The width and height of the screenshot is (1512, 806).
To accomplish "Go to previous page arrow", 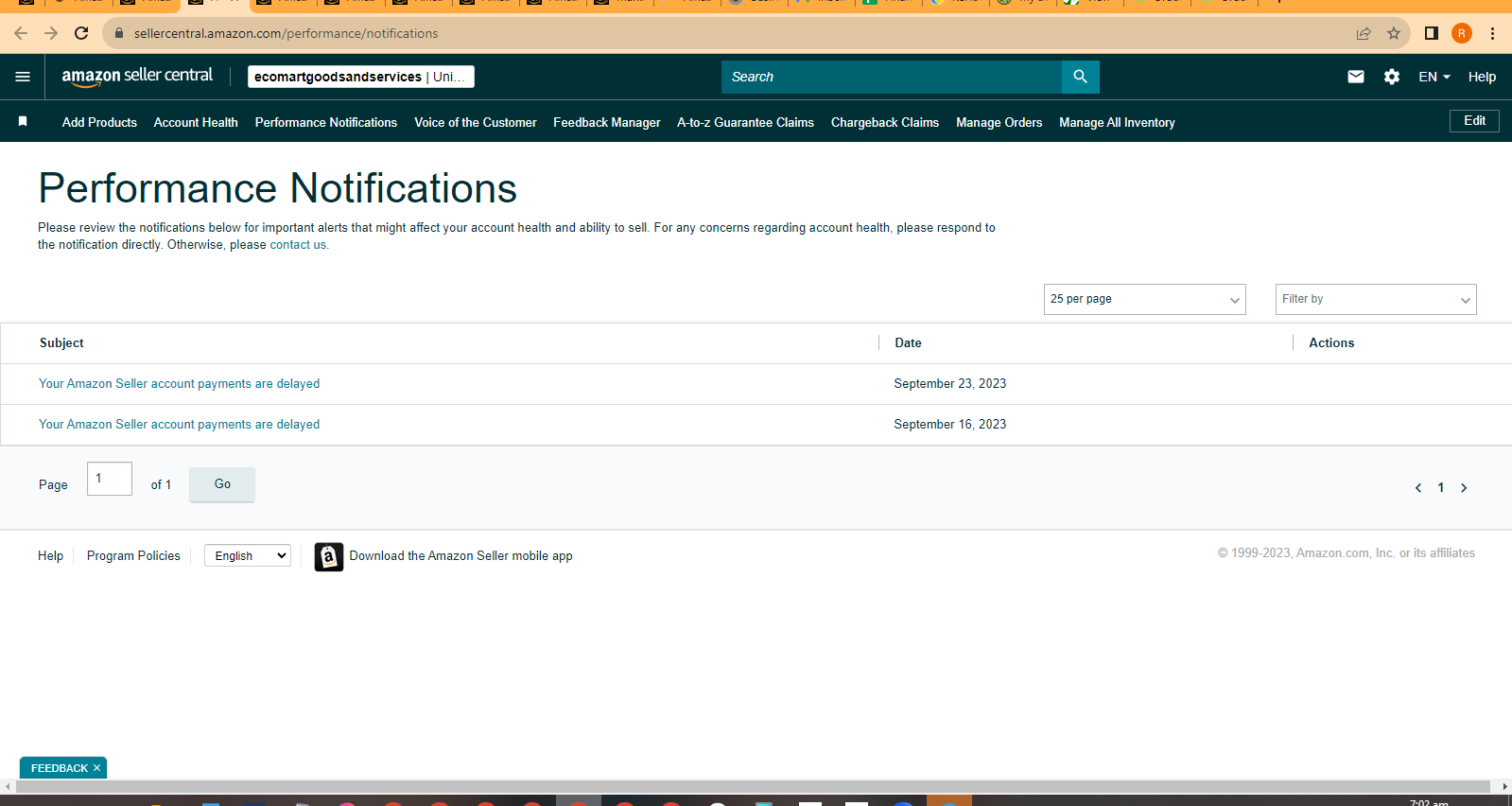I will pos(1418,488).
